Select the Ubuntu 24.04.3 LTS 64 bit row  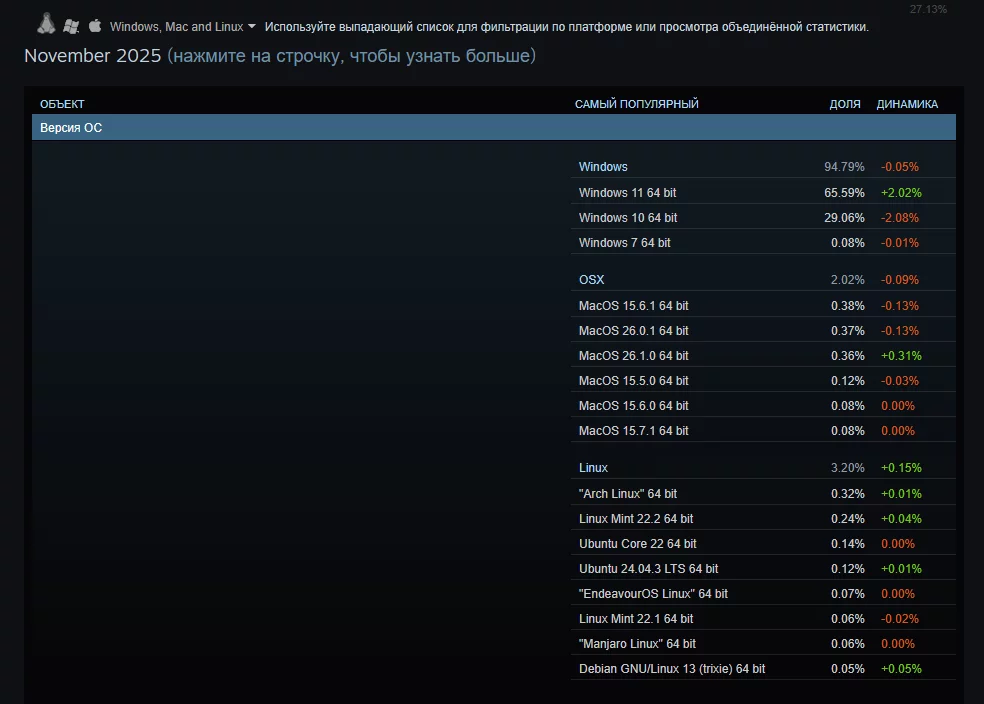(648, 569)
